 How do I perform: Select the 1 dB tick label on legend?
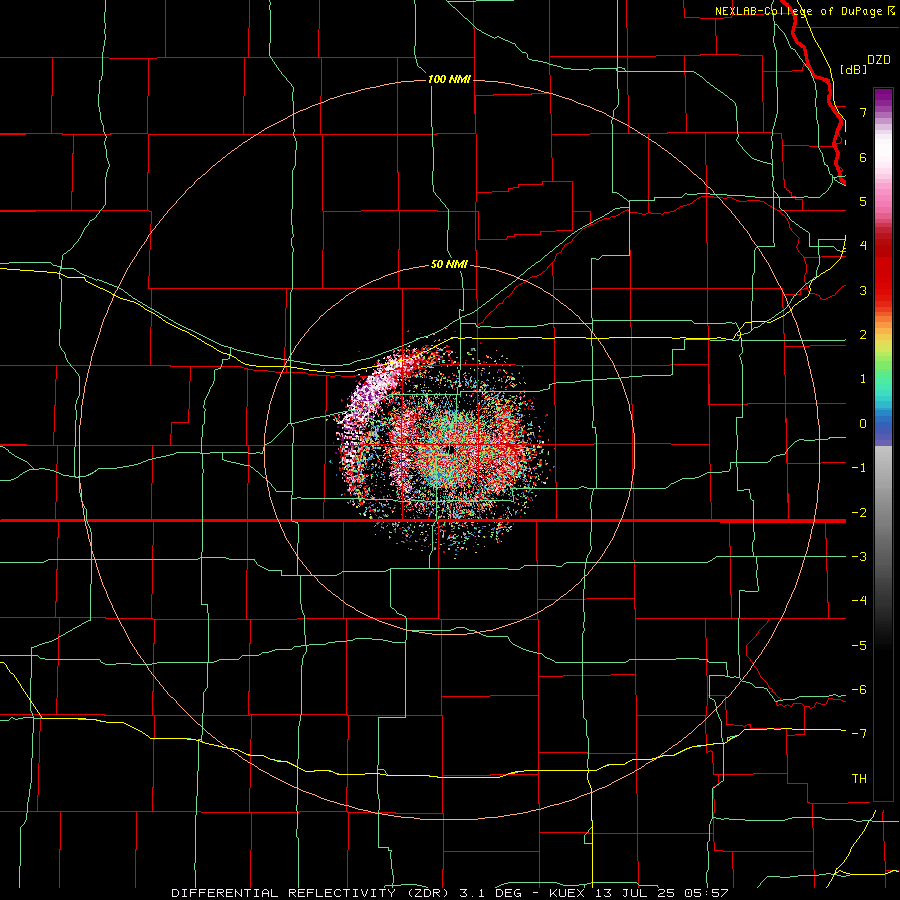point(863,379)
